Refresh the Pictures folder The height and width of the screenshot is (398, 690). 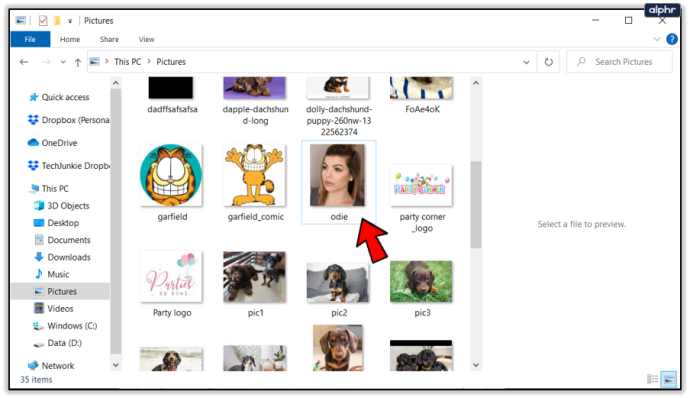point(548,62)
